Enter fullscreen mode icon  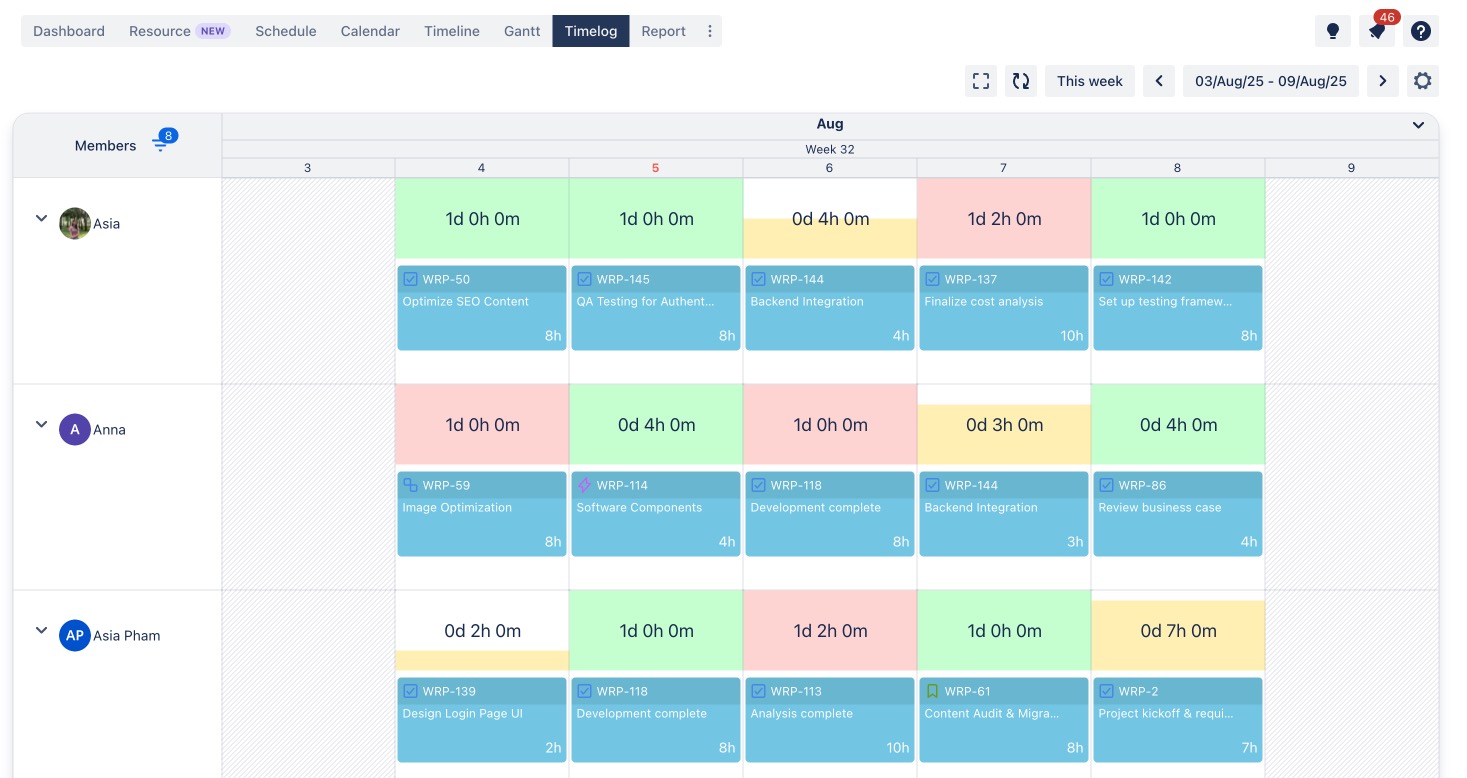[981, 81]
